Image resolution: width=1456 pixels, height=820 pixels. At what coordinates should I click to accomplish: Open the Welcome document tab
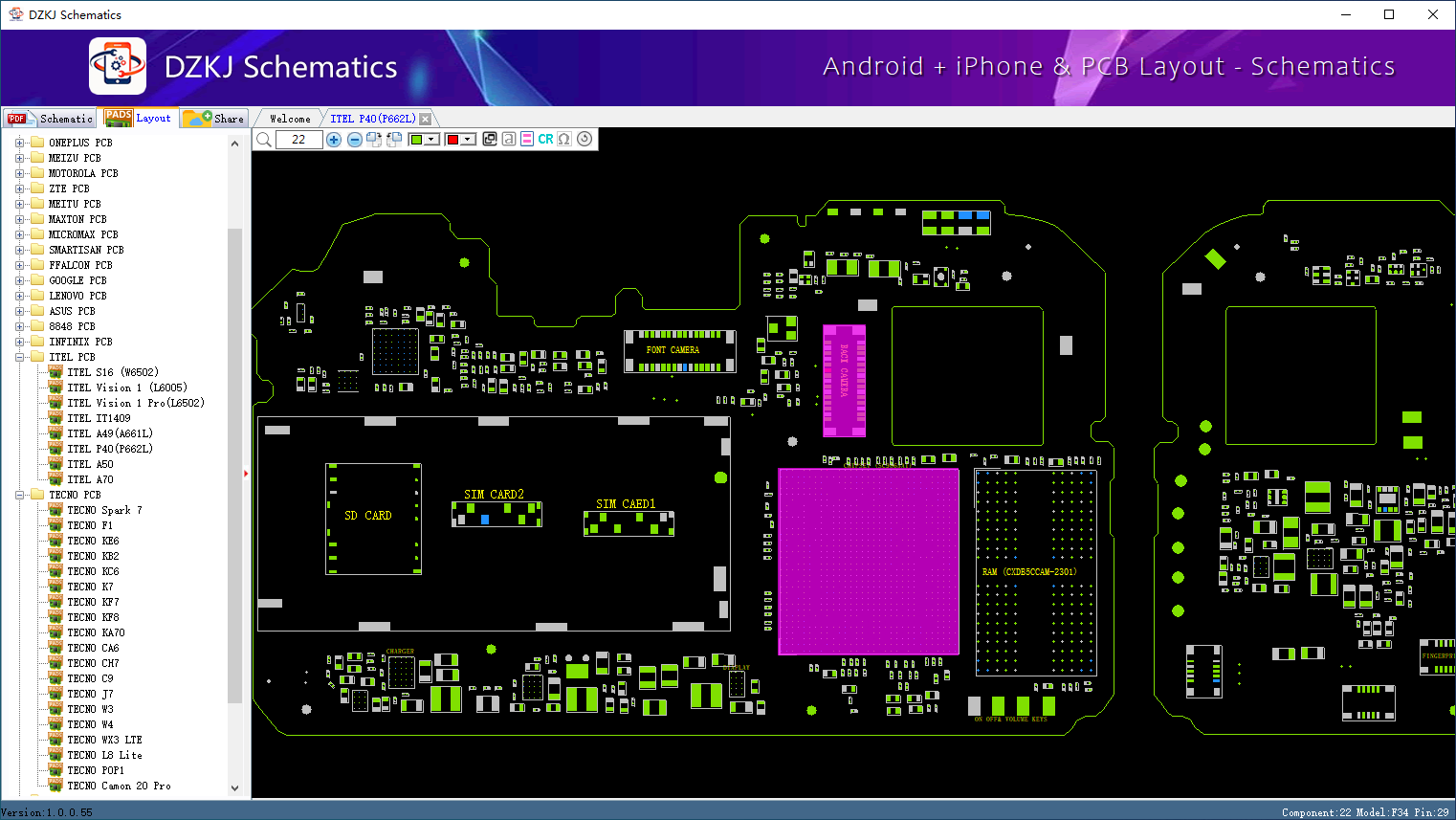point(290,119)
